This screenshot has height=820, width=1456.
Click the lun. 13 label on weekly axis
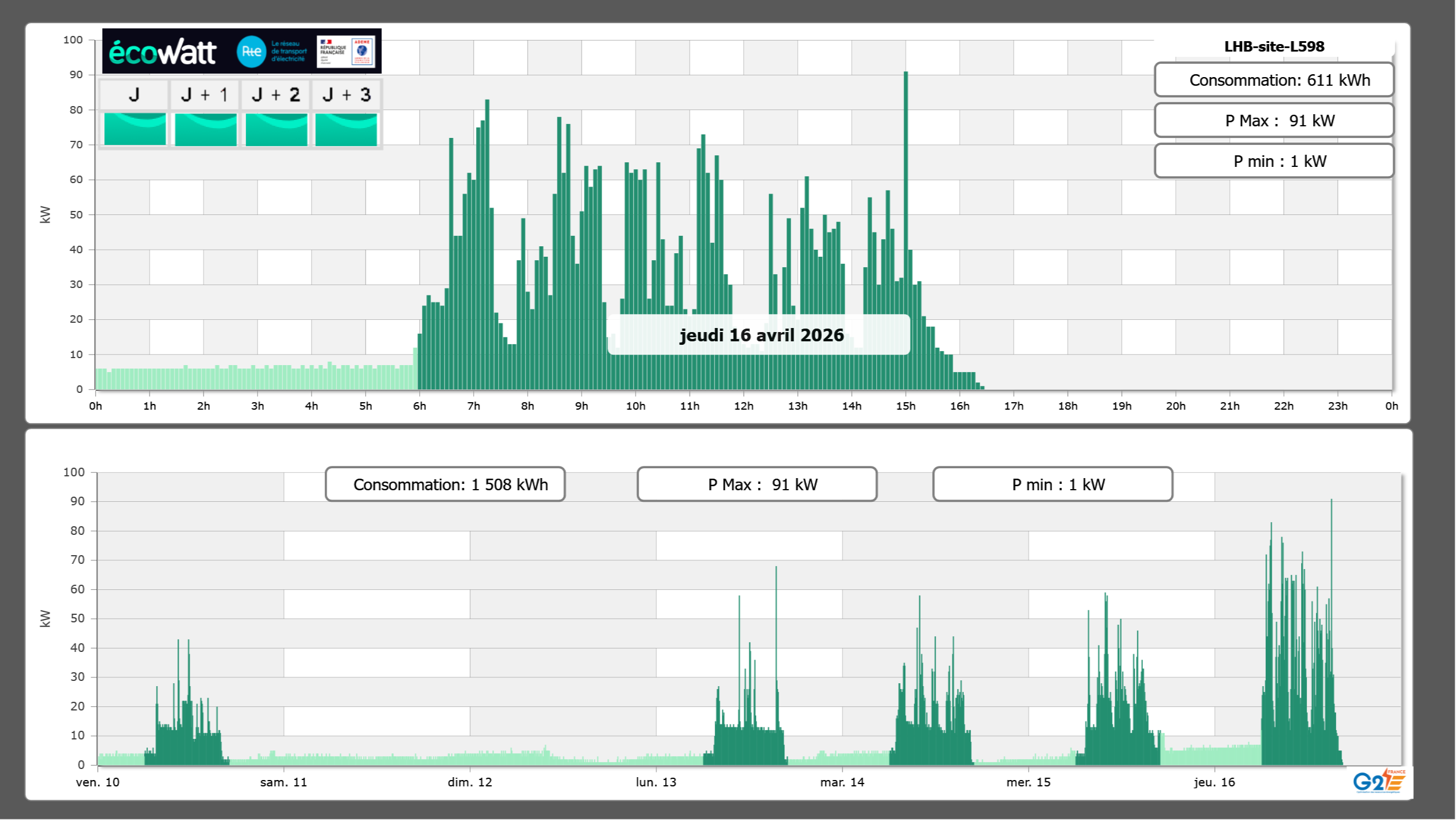[x=656, y=782]
